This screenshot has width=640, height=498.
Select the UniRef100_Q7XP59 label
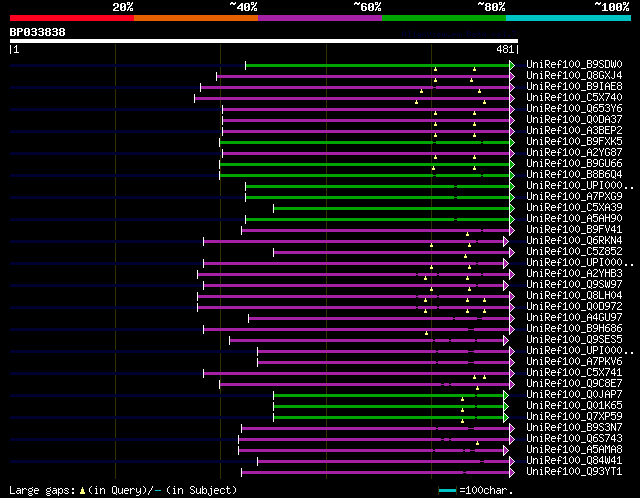tap(574, 417)
